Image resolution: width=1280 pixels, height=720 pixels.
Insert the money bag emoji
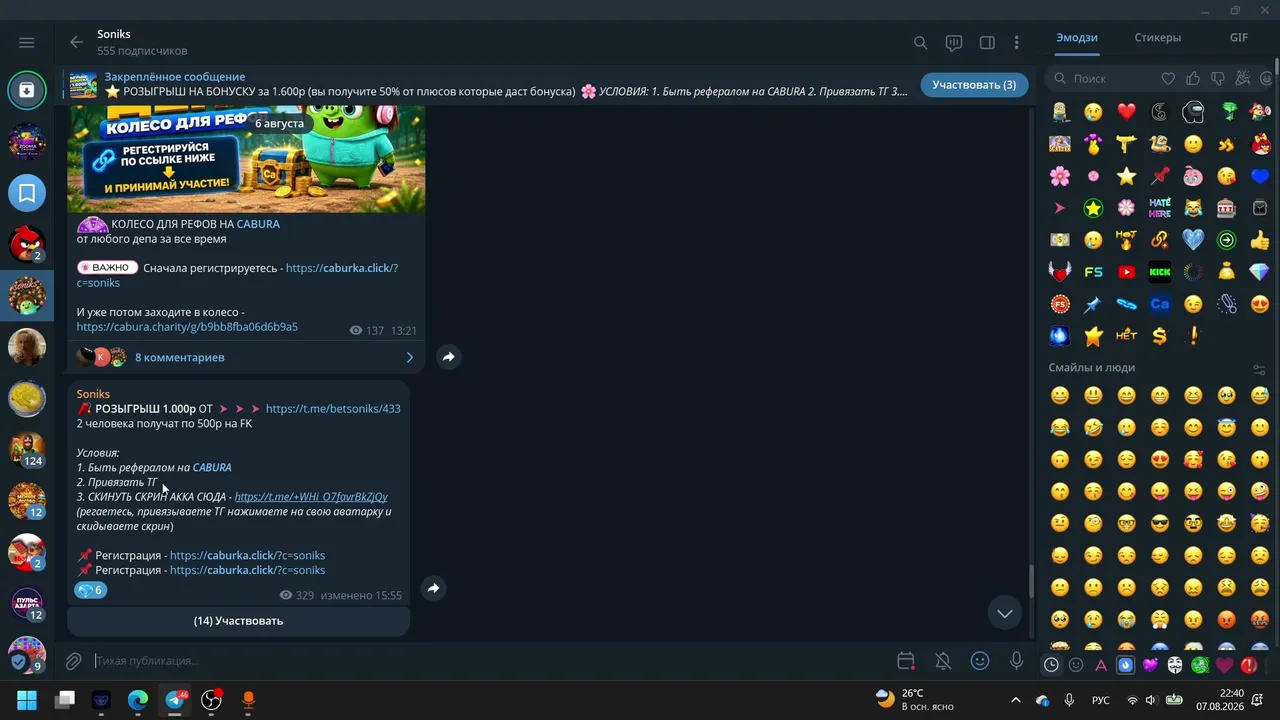click(1226, 272)
